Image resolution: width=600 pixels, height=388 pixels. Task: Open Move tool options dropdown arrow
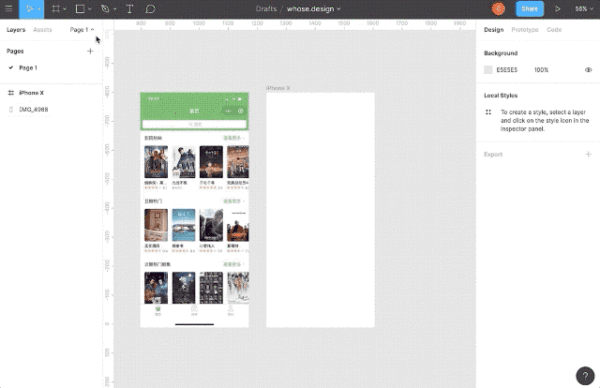[x=39, y=9]
